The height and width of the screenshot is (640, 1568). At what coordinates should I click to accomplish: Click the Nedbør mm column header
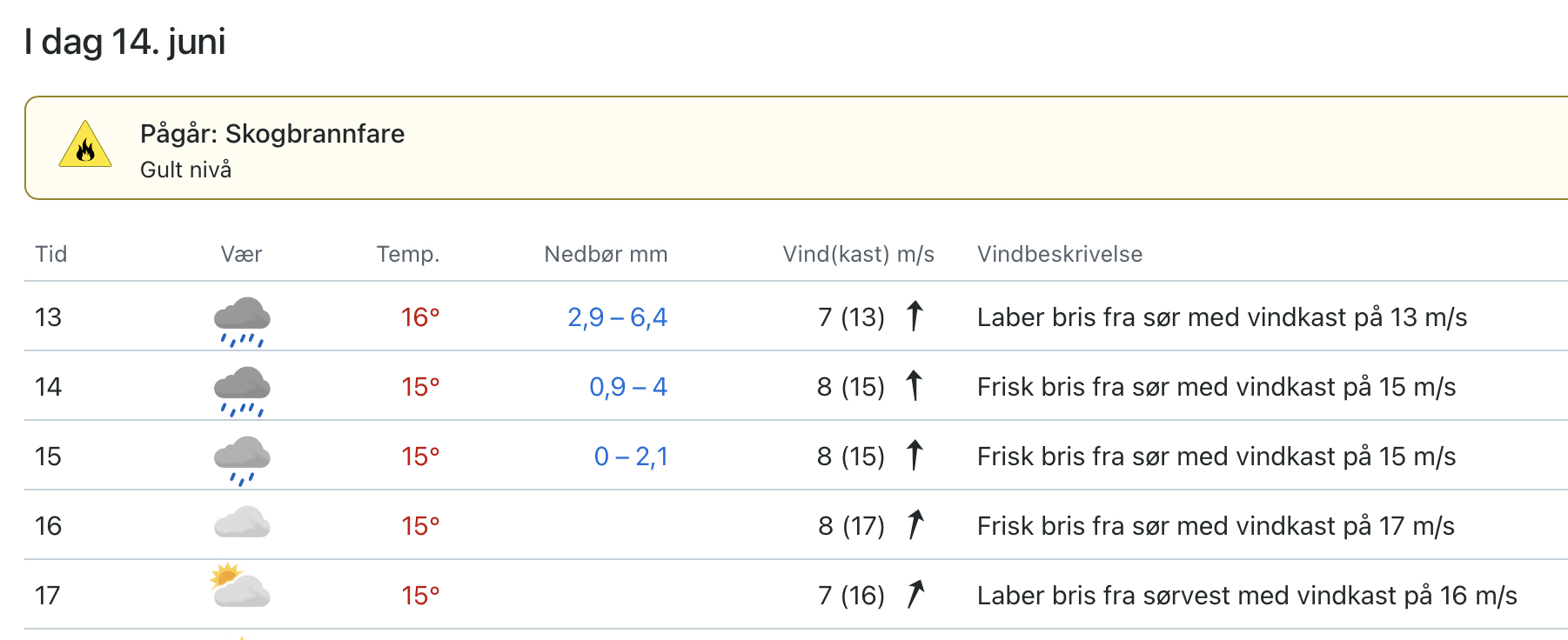[x=606, y=254]
